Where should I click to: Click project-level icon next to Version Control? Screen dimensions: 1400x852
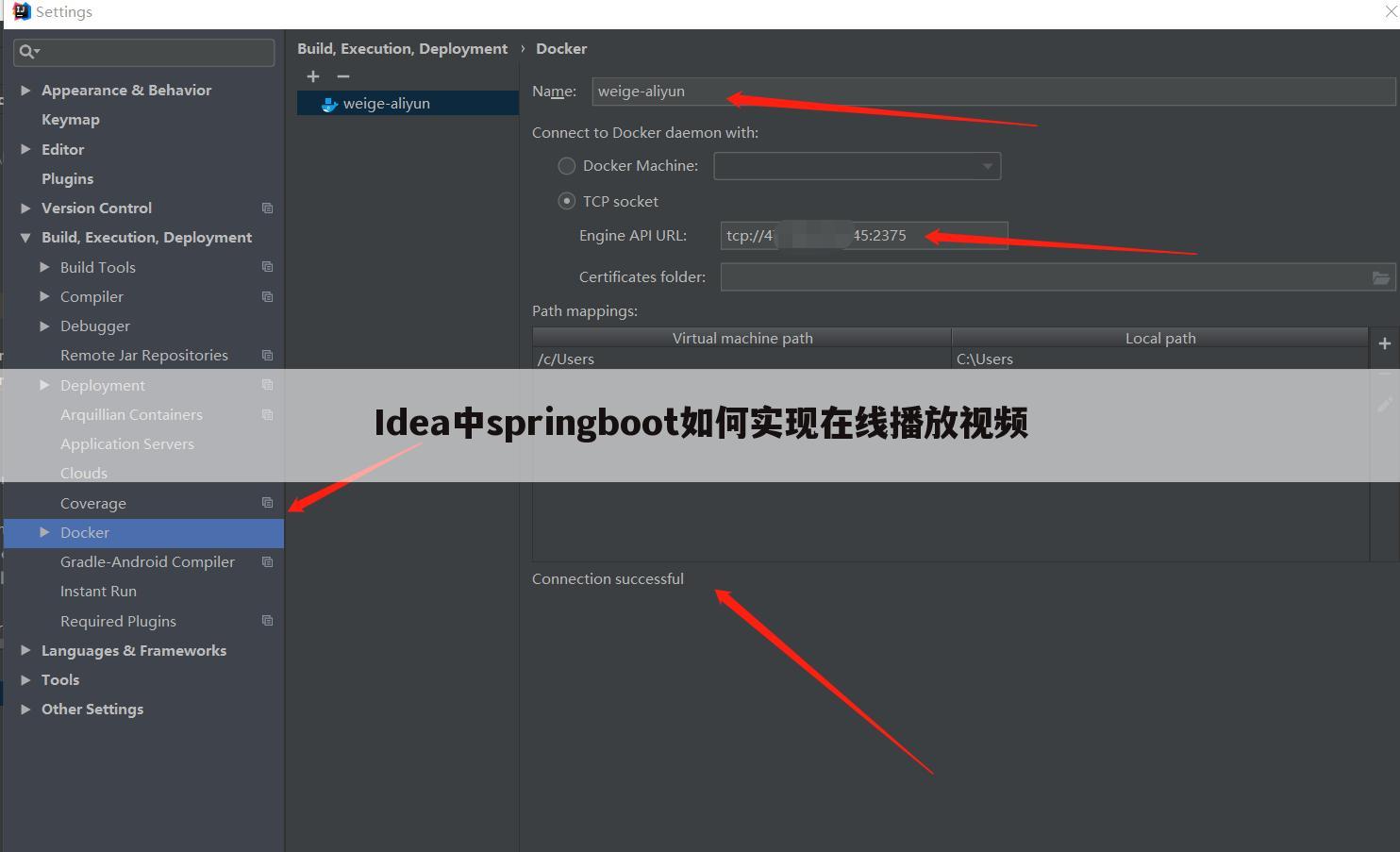(267, 208)
